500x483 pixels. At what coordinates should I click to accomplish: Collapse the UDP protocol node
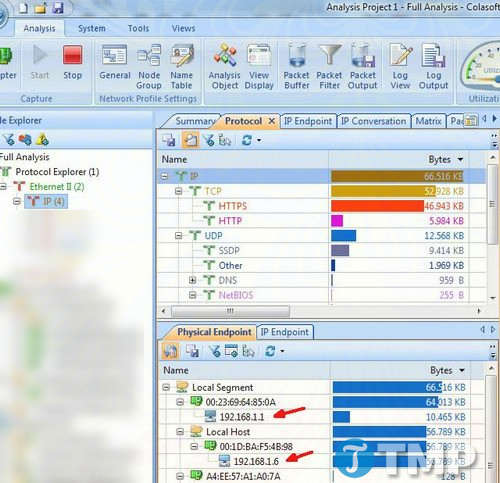pyautogui.click(x=178, y=236)
